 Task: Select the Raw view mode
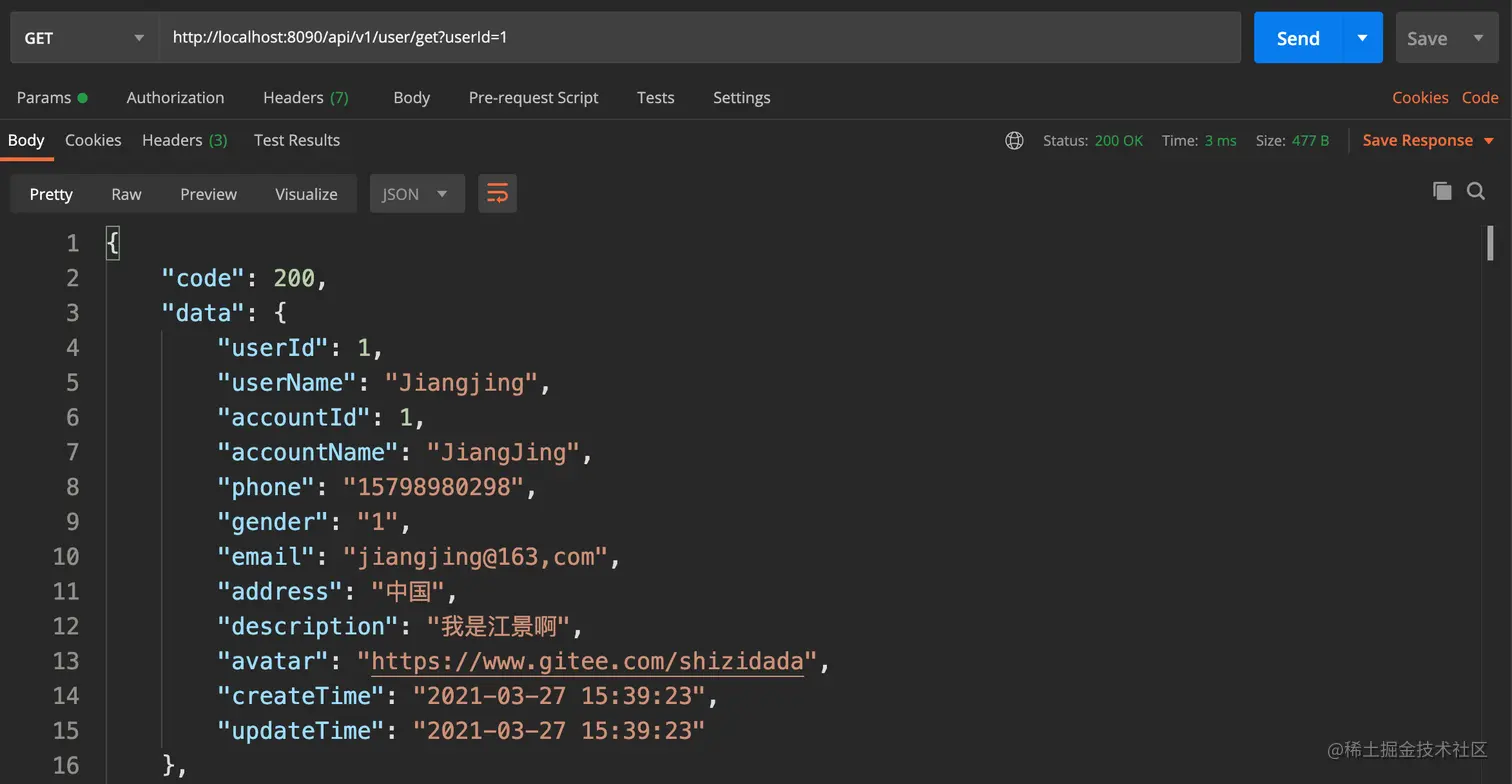click(x=126, y=194)
